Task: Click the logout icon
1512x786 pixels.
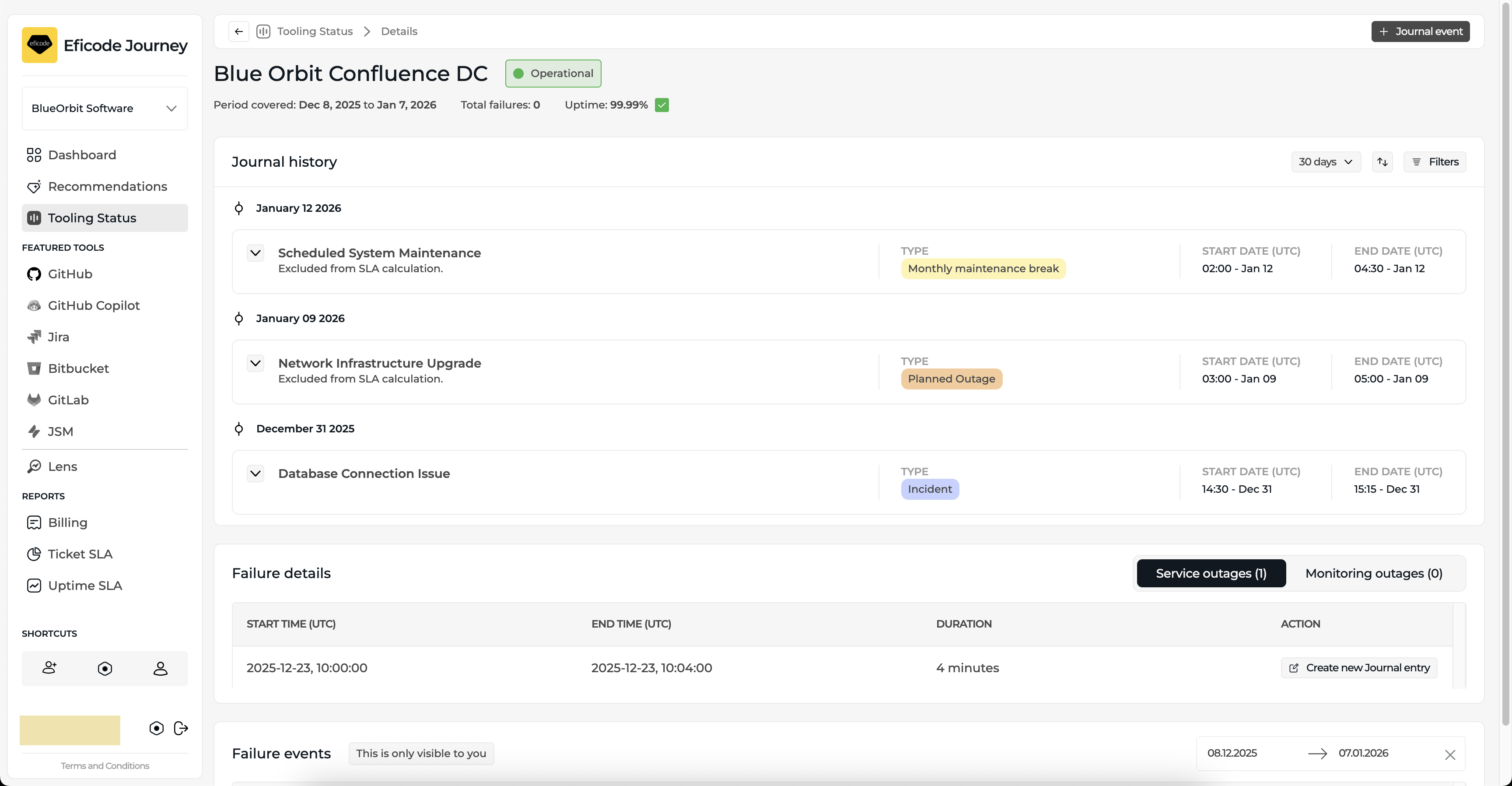Action: pyautogui.click(x=181, y=728)
